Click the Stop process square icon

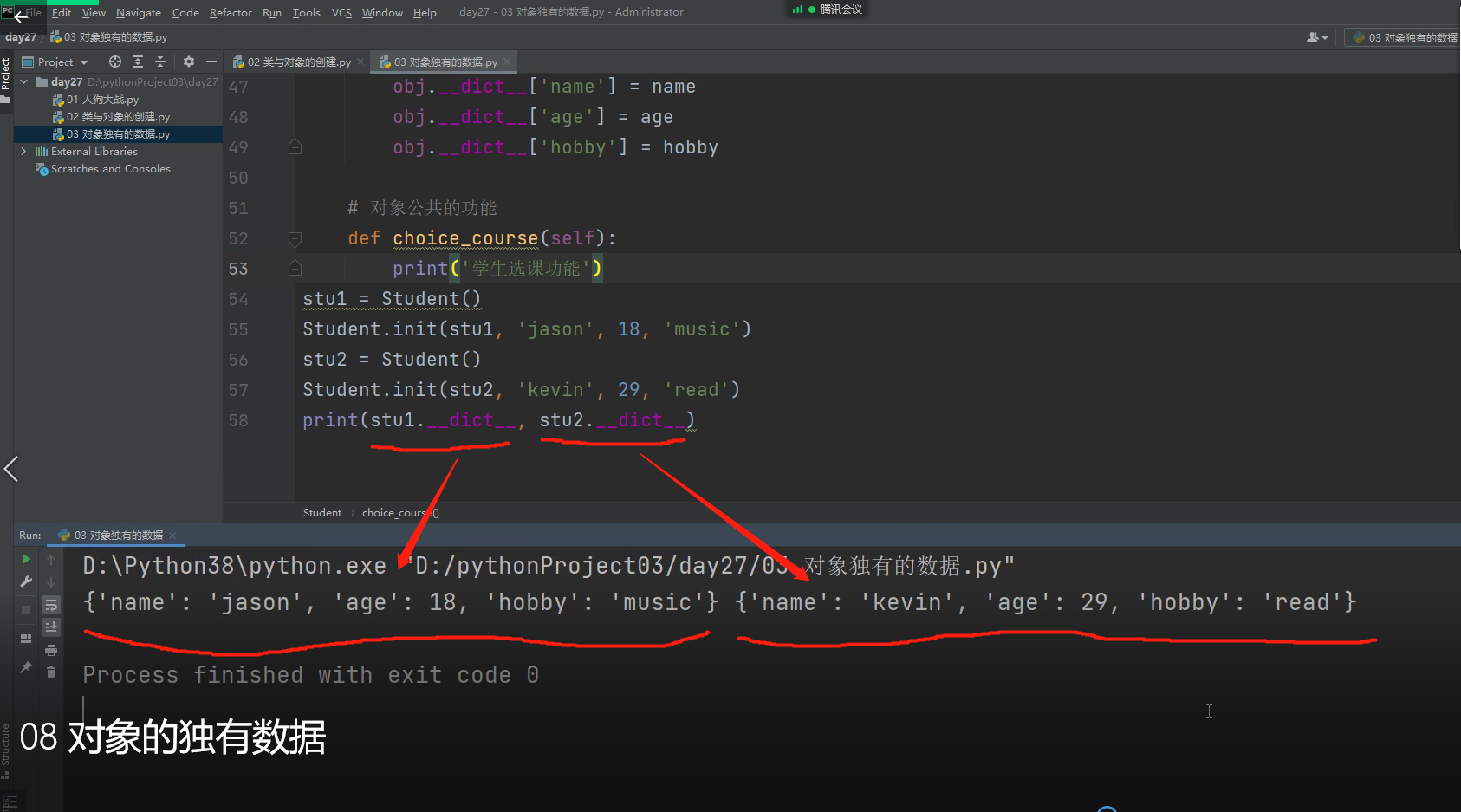(x=26, y=609)
